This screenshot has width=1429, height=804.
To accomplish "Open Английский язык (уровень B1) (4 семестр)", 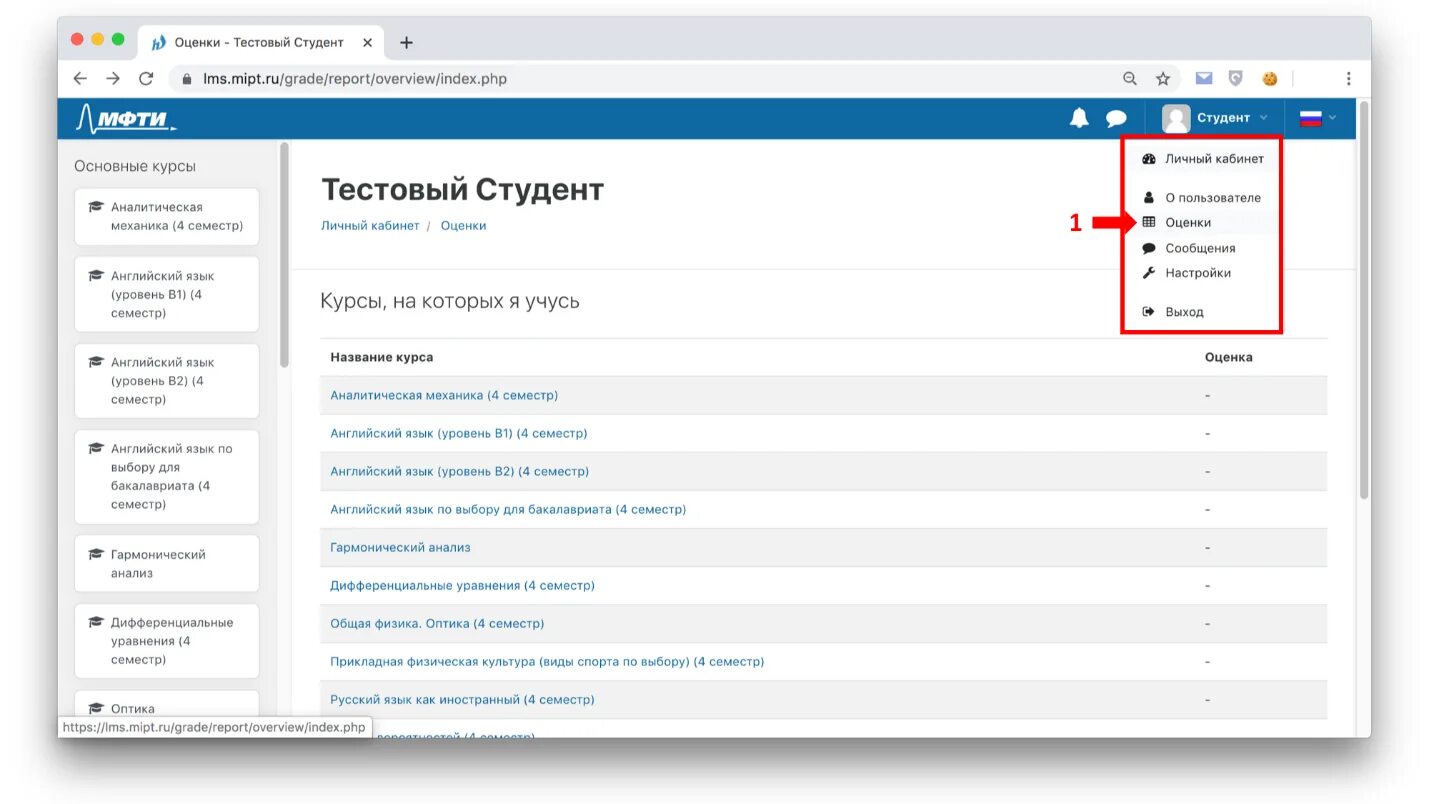I will pos(458,433).
